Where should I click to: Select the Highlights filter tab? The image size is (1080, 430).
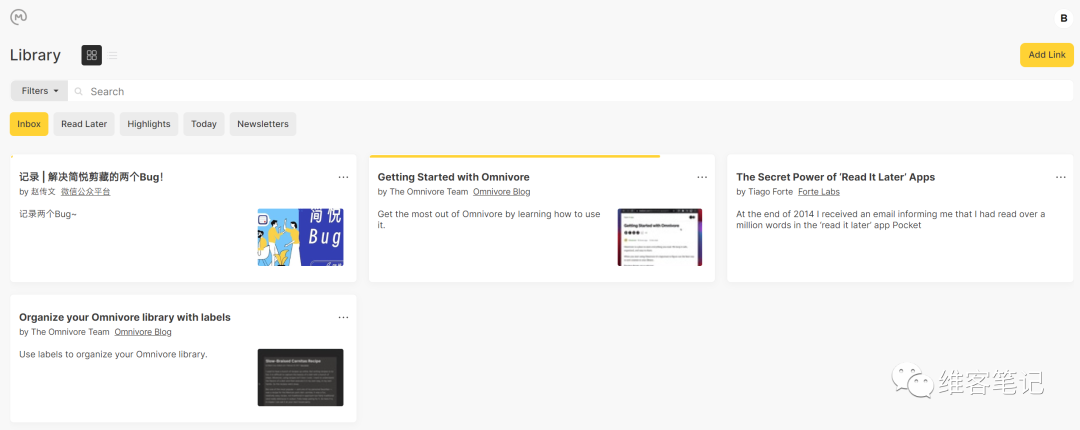149,124
